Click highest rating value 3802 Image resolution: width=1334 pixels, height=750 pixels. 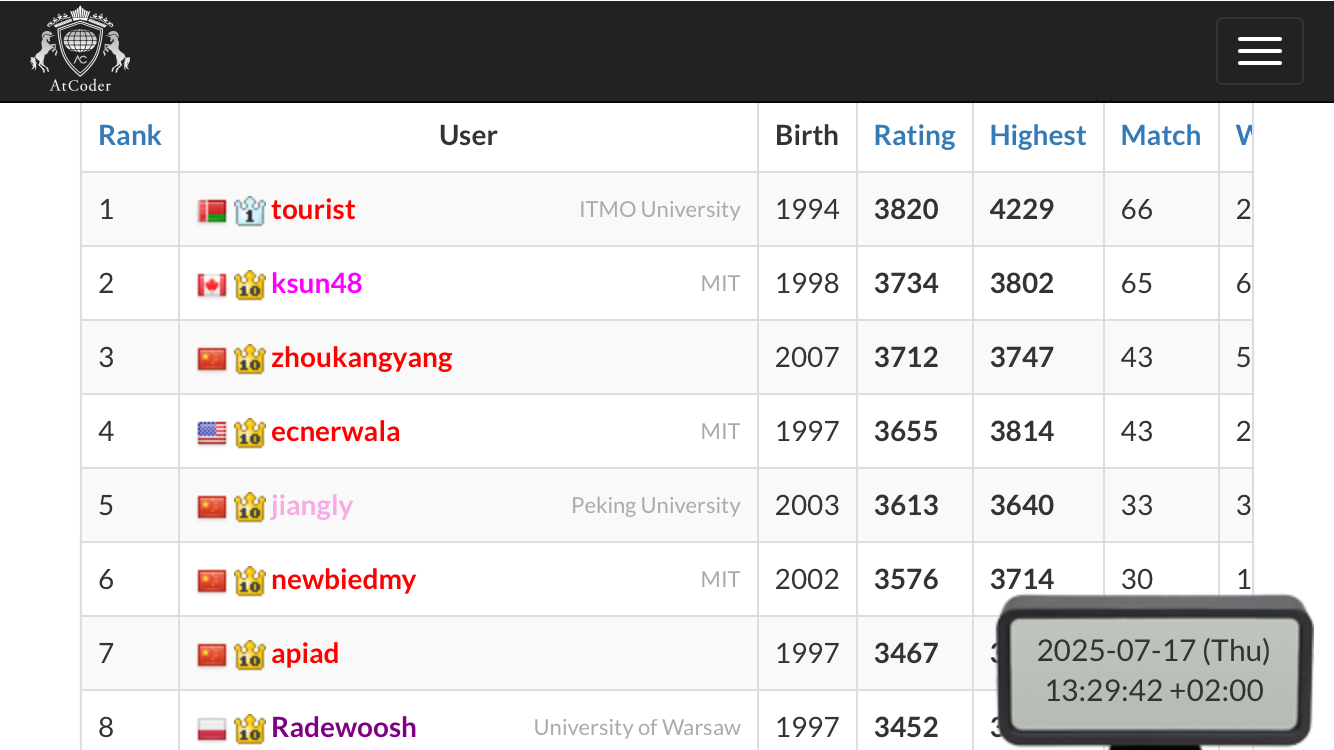coord(1022,284)
